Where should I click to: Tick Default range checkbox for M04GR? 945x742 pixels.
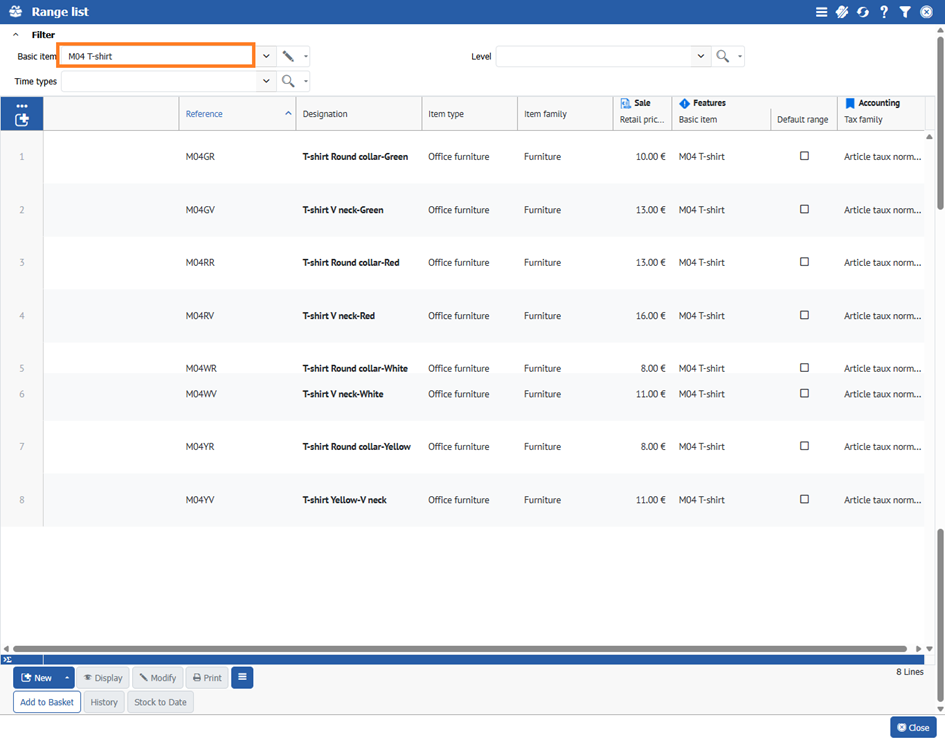[x=804, y=156]
